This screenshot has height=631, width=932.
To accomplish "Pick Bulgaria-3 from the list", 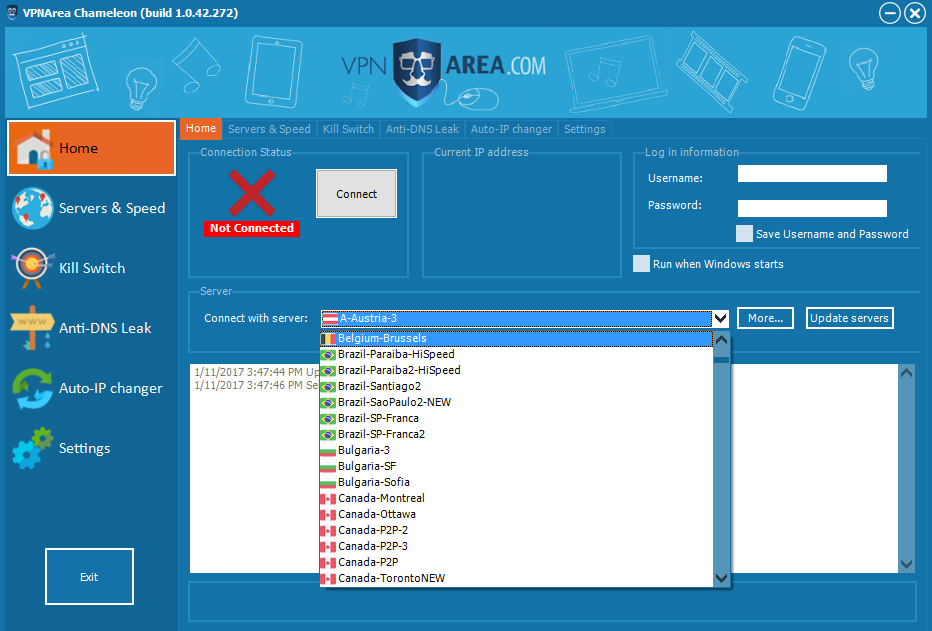I will 516,450.
